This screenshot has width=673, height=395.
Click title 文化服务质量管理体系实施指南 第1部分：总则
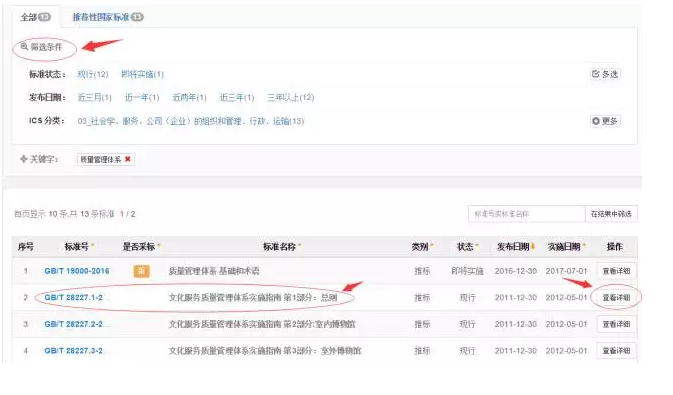click(x=253, y=298)
